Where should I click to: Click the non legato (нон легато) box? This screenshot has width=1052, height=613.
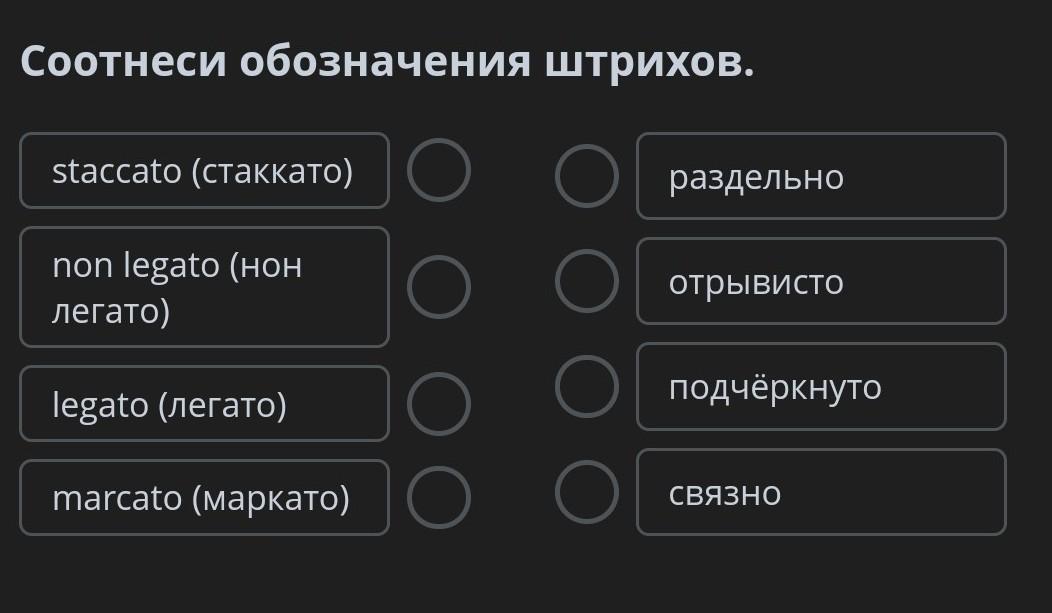[204, 287]
